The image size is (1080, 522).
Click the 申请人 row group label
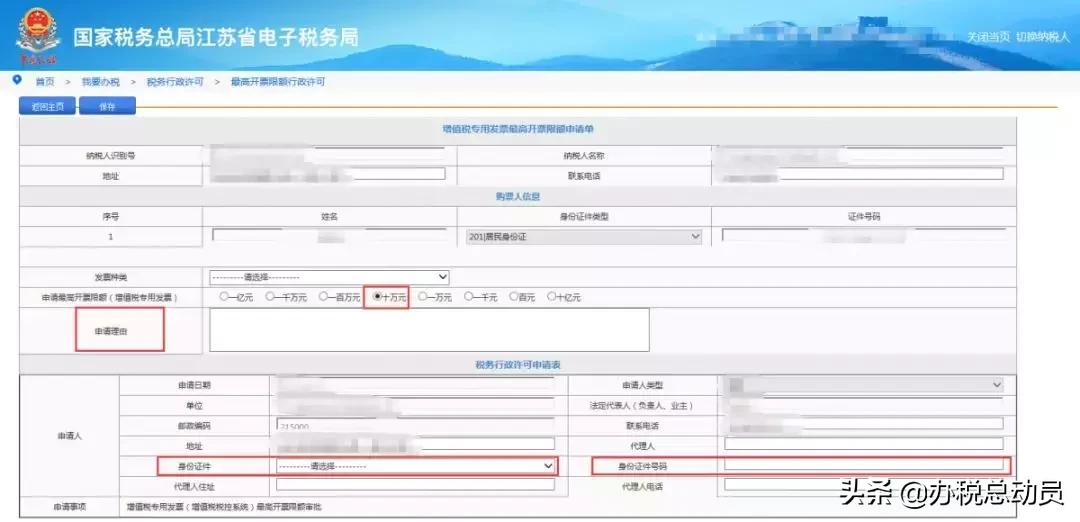[69, 436]
